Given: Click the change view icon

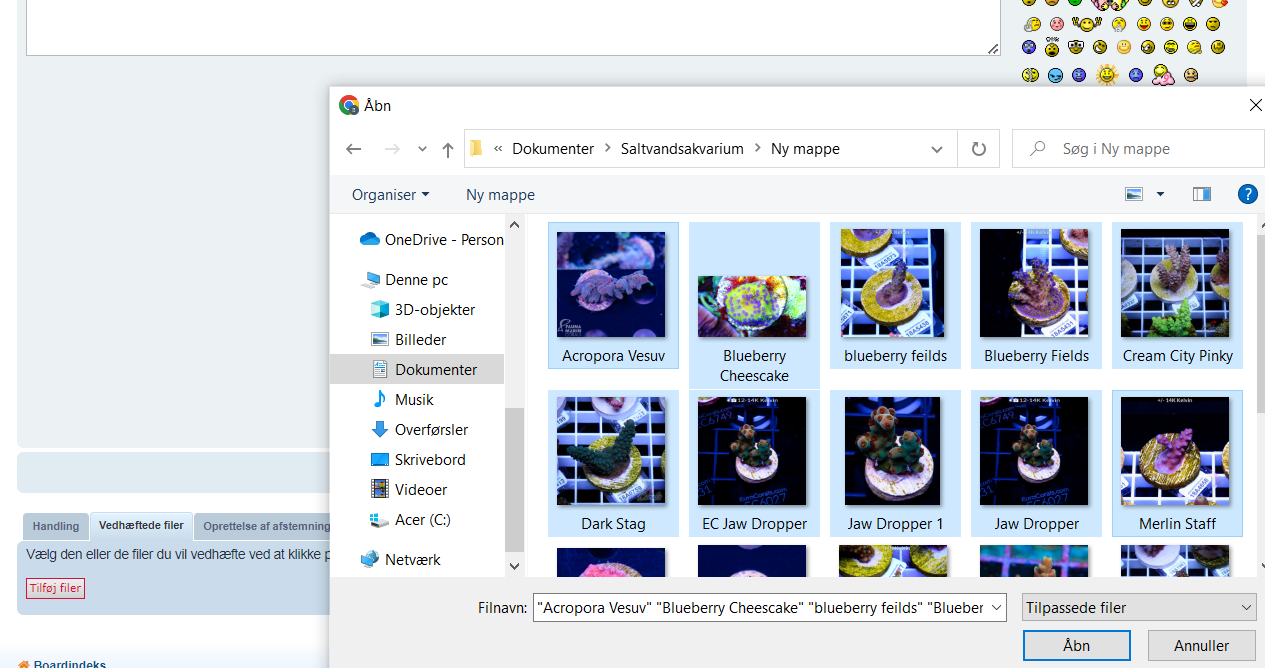Looking at the screenshot, I should click(1134, 194).
